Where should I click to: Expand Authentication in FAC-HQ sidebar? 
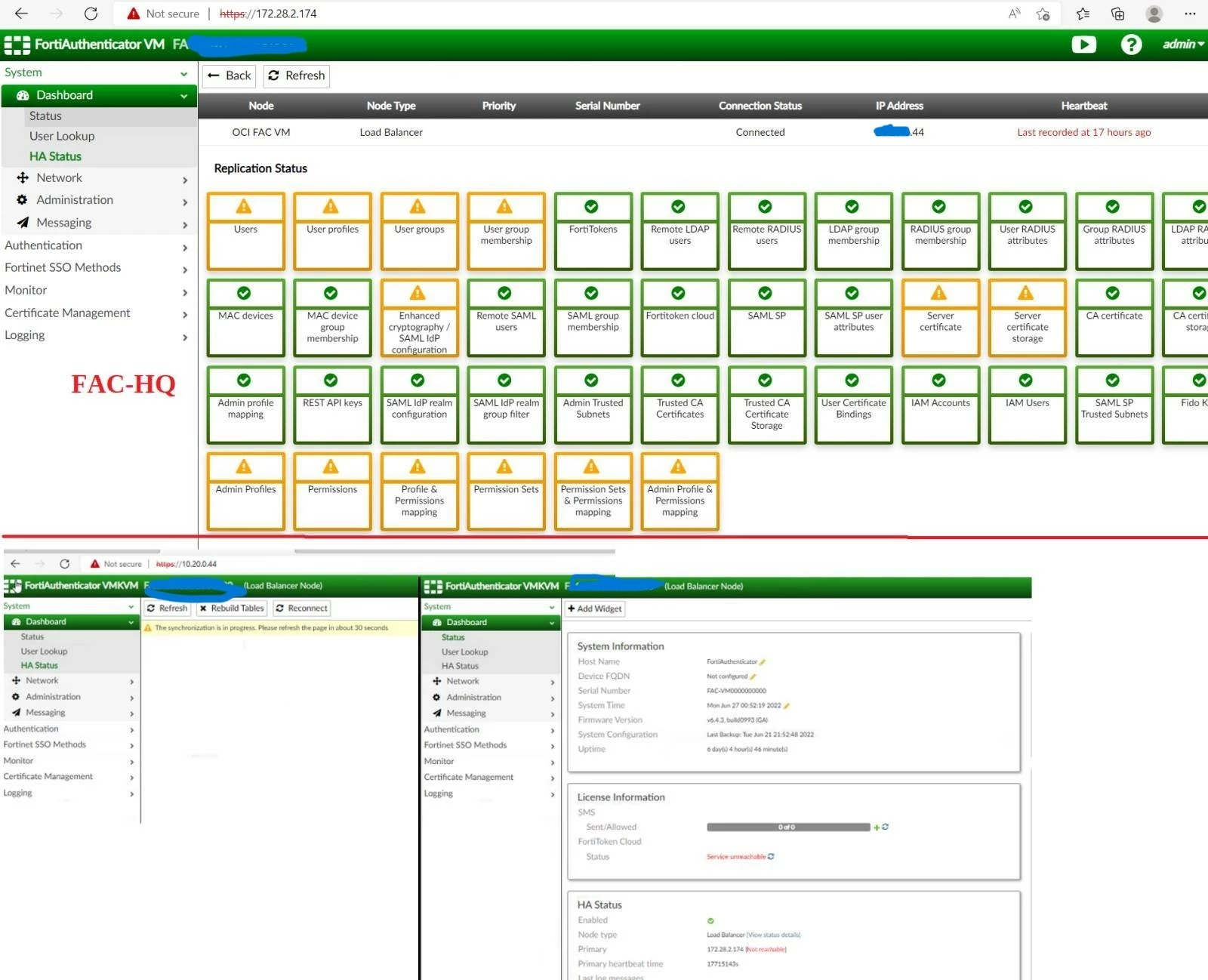tap(98, 245)
